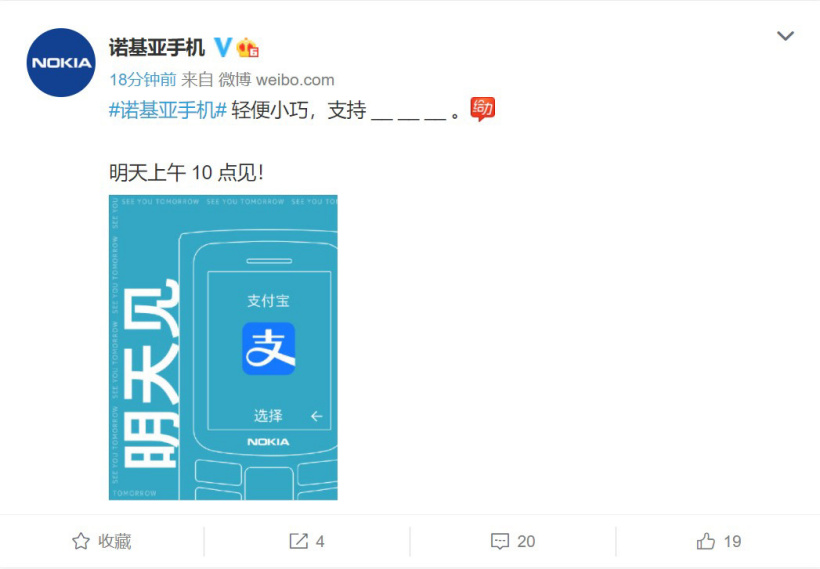The height and width of the screenshot is (569, 820).
Task: Toggle like on the 19 count
Action: click(732, 541)
